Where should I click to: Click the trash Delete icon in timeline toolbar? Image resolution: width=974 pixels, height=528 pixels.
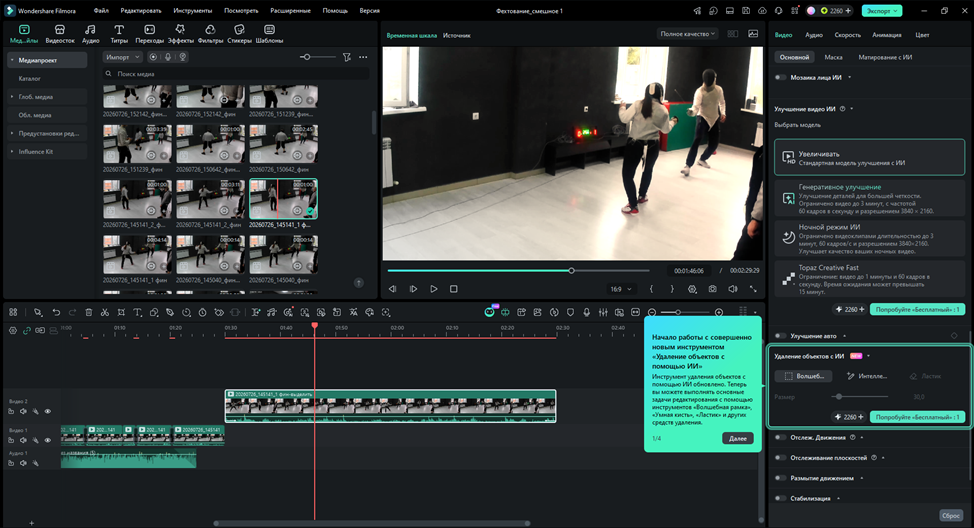(88, 312)
